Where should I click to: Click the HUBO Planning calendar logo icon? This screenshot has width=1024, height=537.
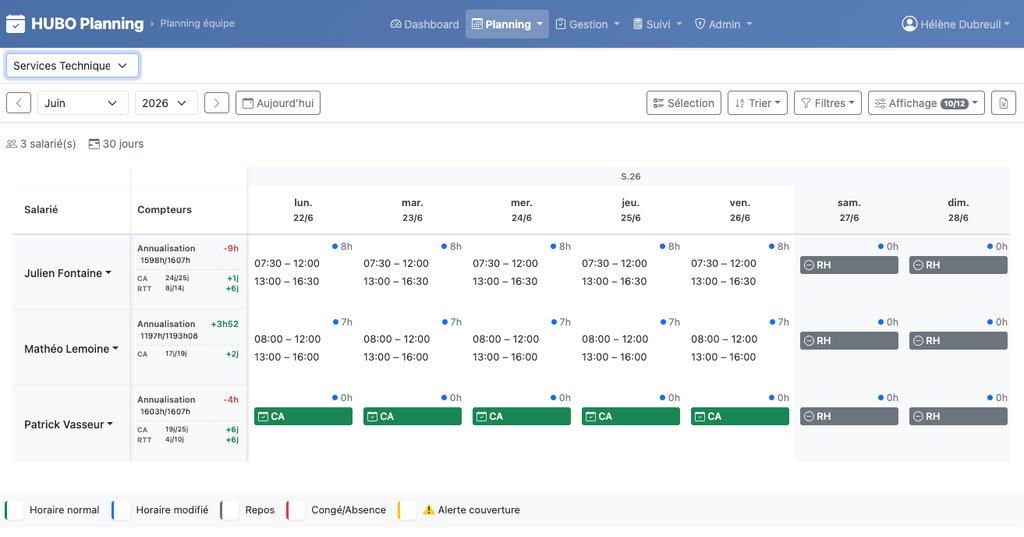(16, 24)
